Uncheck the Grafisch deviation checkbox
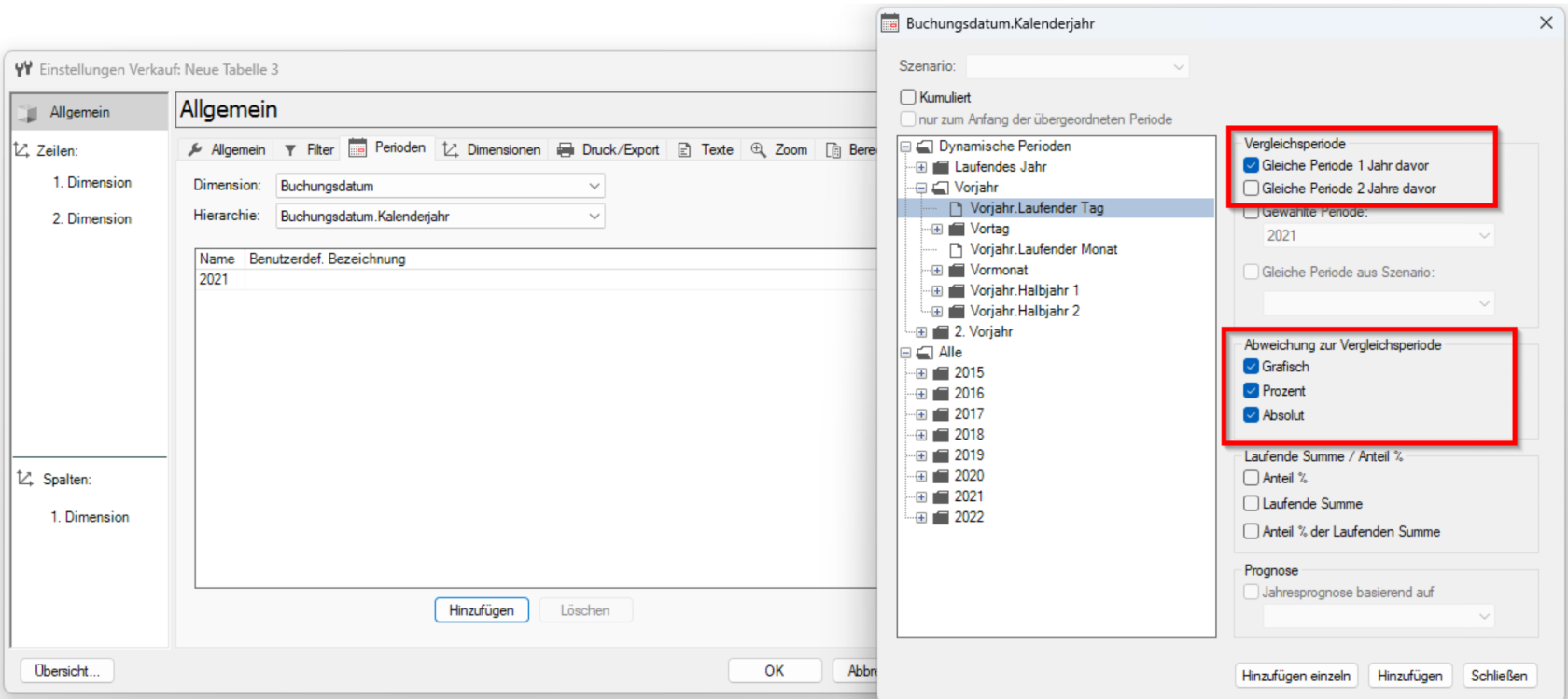This screenshot has width=1568, height=699. (1252, 367)
